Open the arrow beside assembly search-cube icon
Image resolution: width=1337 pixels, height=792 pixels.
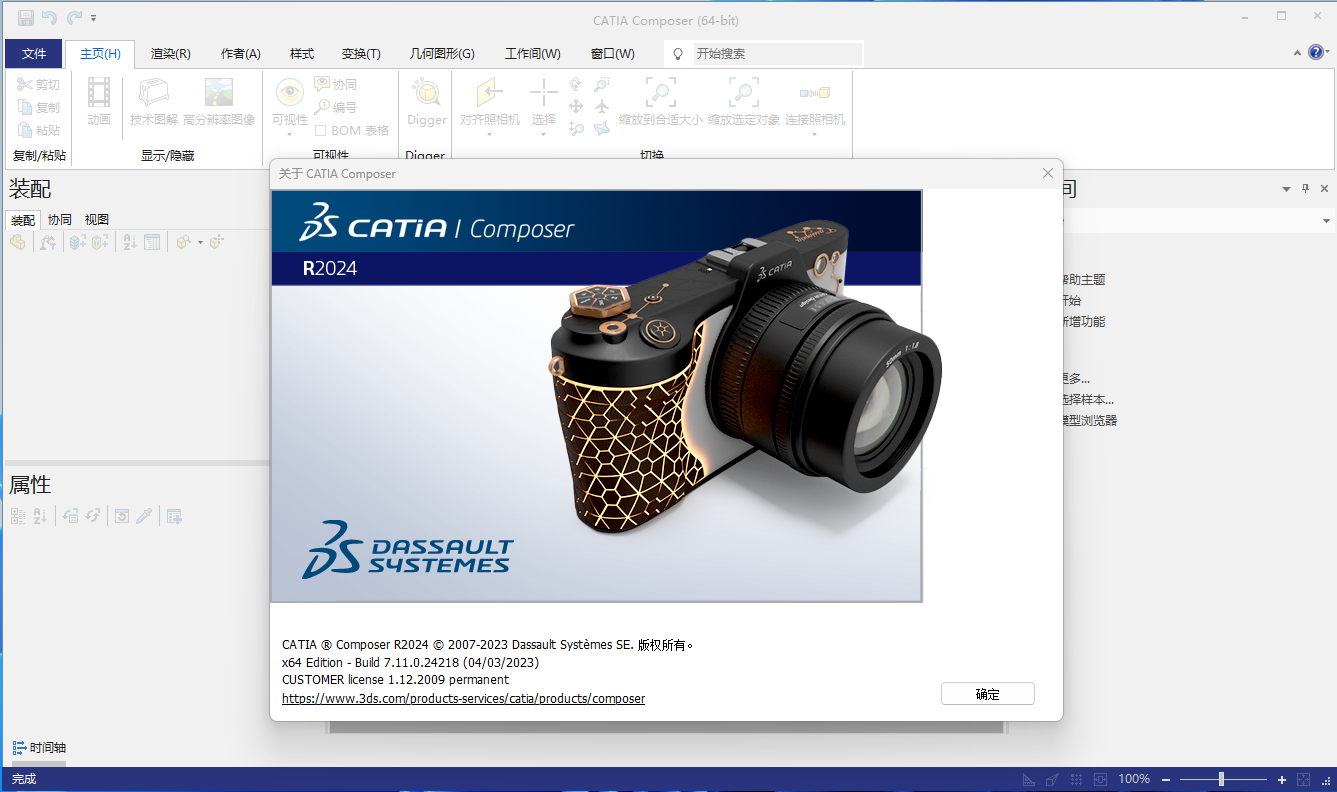point(200,243)
